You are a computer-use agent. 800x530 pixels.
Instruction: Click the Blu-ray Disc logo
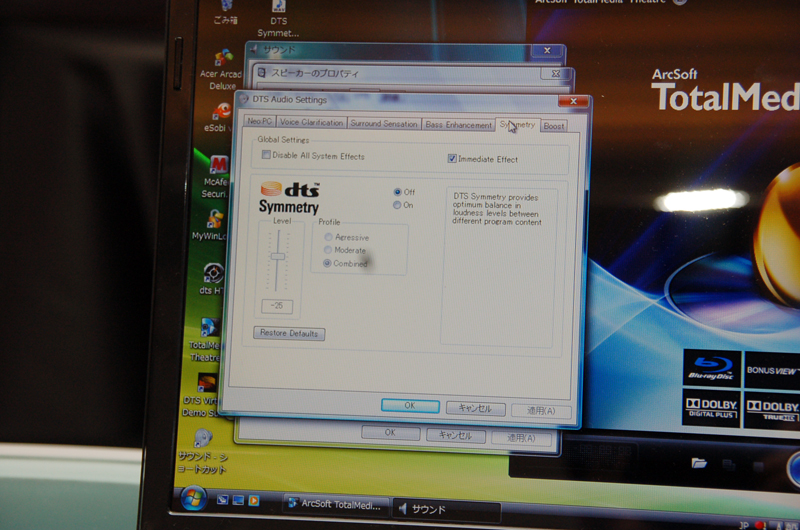[711, 368]
